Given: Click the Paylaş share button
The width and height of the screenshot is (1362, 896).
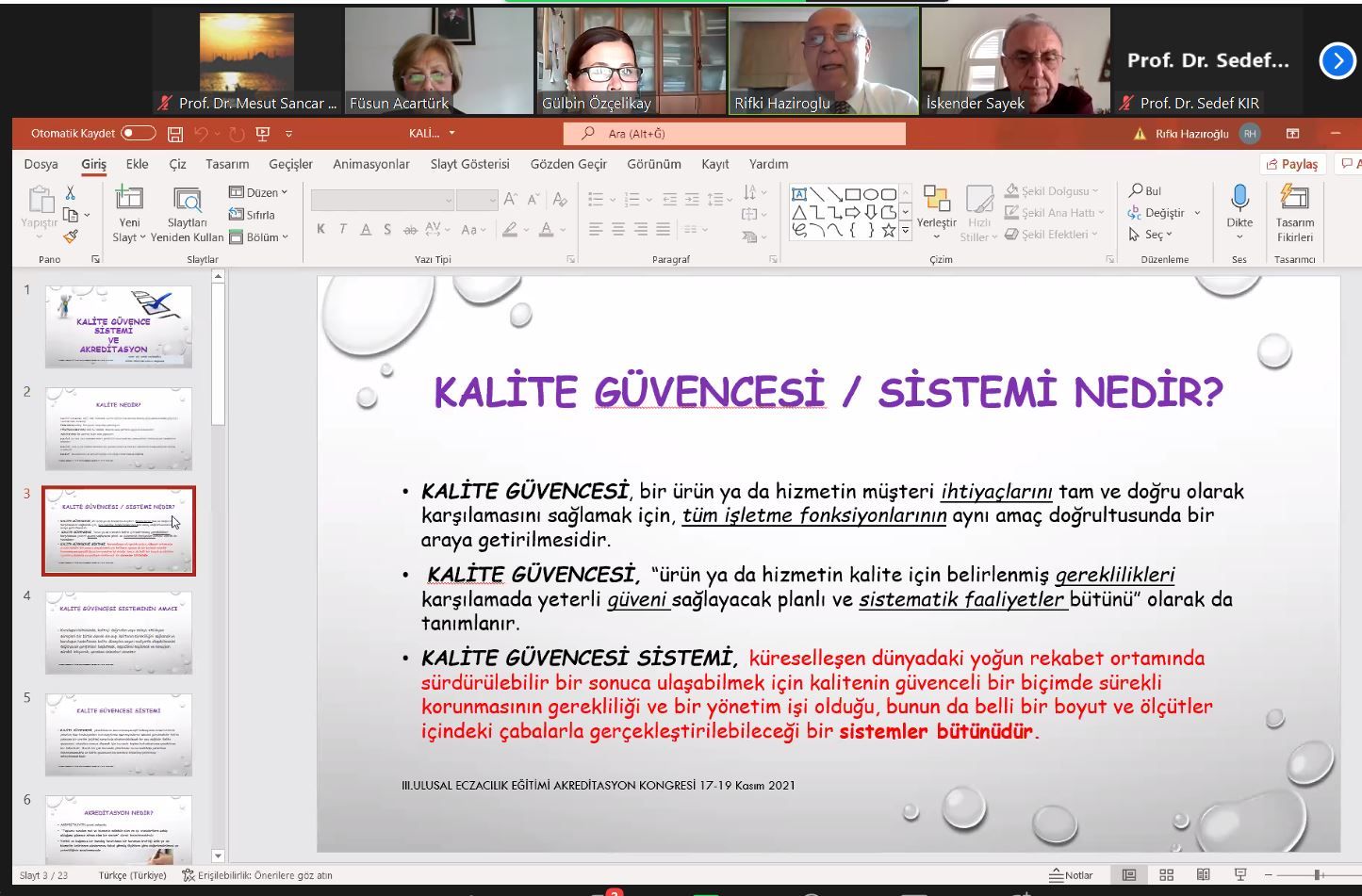Looking at the screenshot, I should coord(1292,164).
